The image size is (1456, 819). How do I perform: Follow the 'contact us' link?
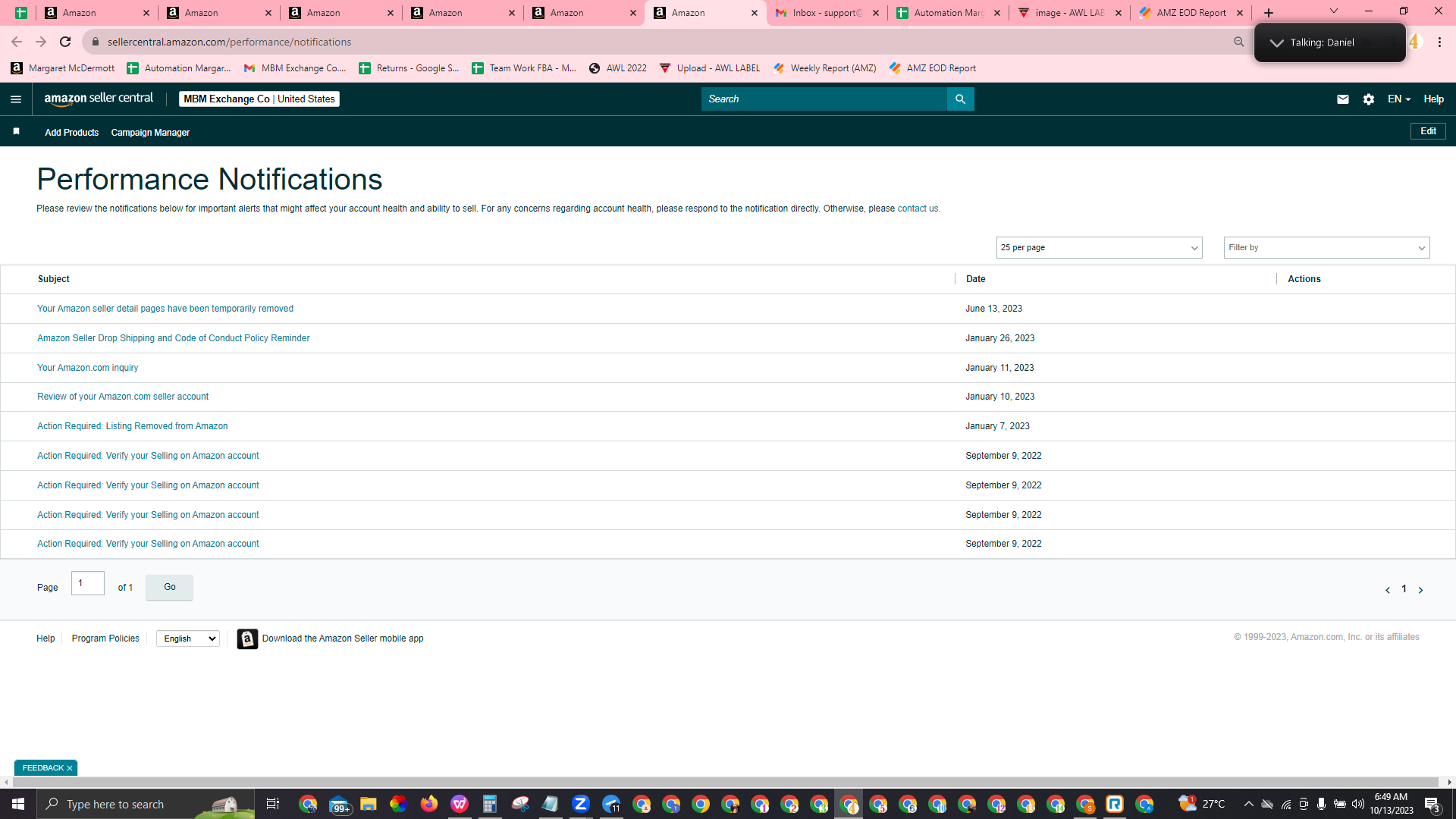[x=918, y=209]
